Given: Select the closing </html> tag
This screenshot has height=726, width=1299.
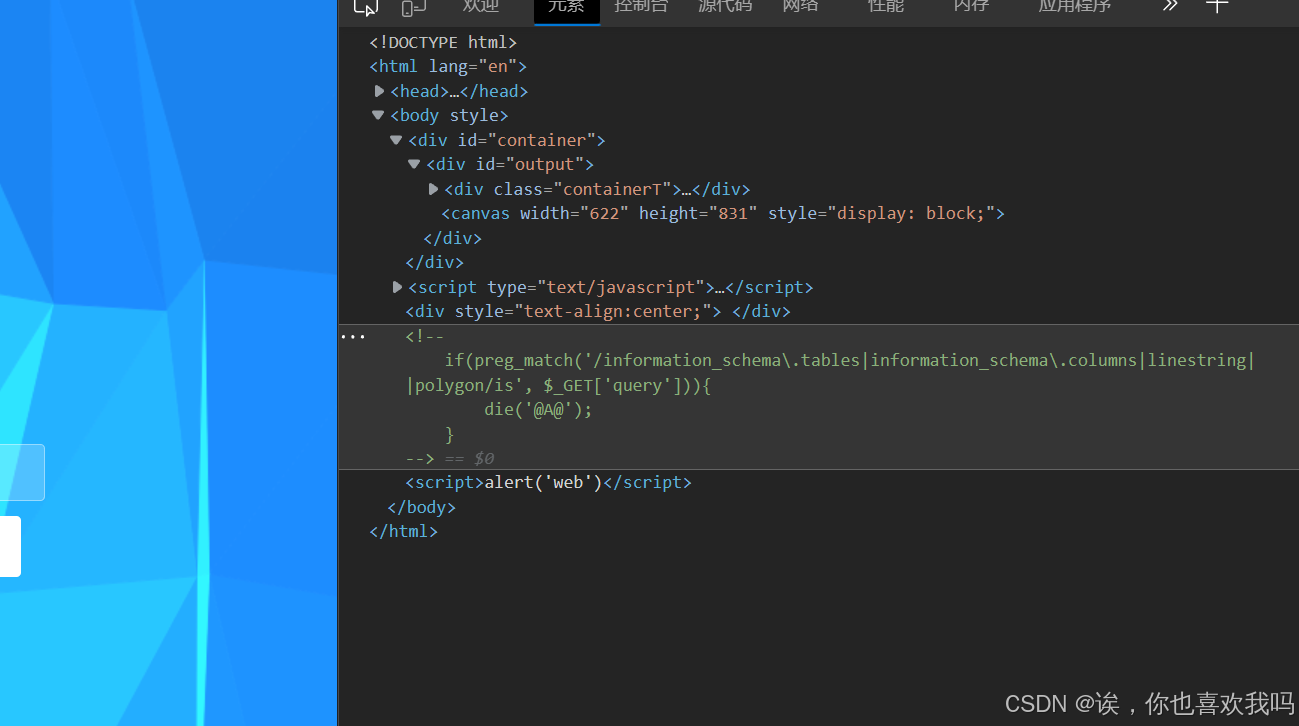Looking at the screenshot, I should click(403, 531).
